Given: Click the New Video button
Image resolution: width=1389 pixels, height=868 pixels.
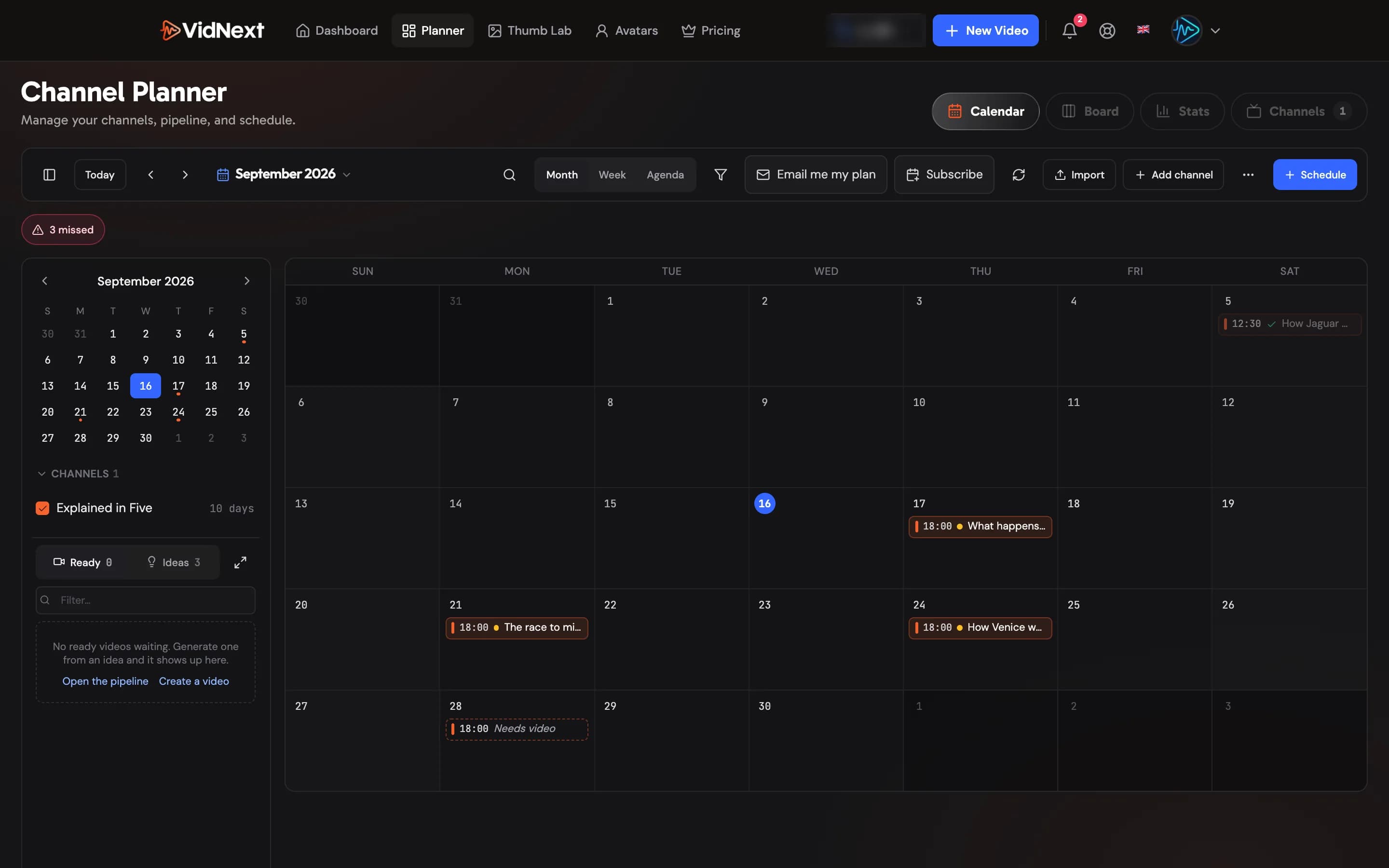Looking at the screenshot, I should [985, 30].
